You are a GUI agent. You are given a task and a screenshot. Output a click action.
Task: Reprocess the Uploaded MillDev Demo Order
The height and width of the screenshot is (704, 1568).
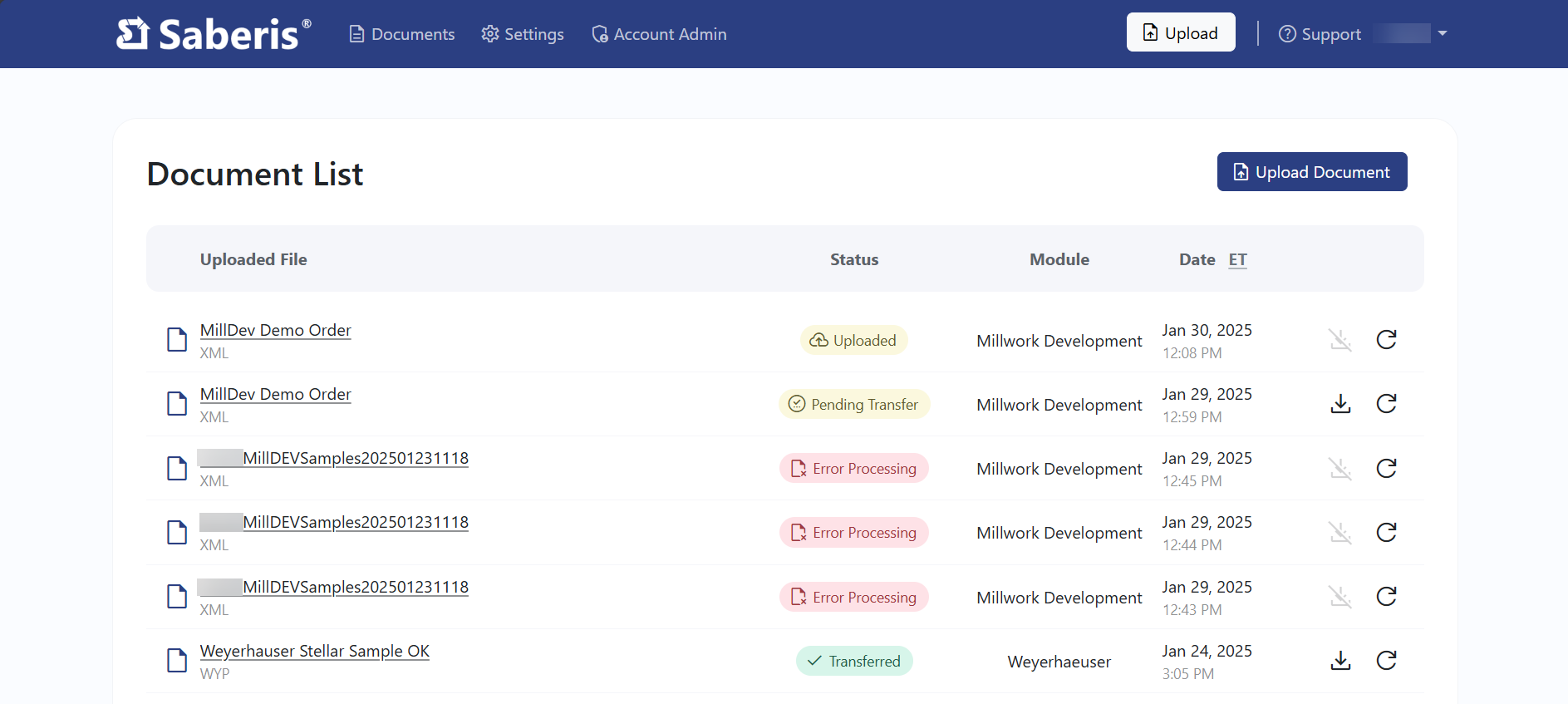tap(1386, 340)
